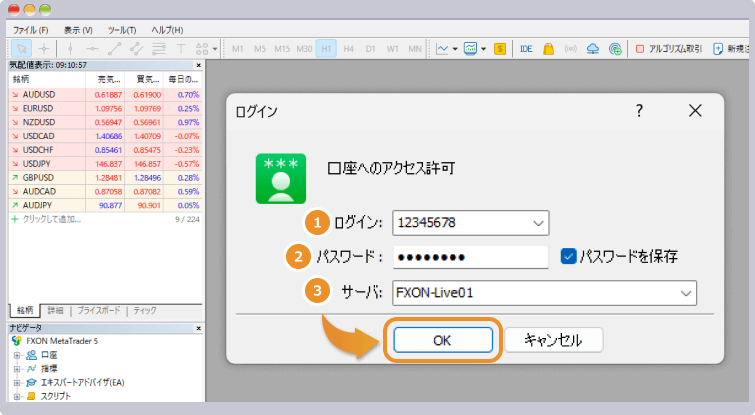This screenshot has width=755, height=415.
Task: Select the USDCAD symbol row
Action: pos(105,136)
